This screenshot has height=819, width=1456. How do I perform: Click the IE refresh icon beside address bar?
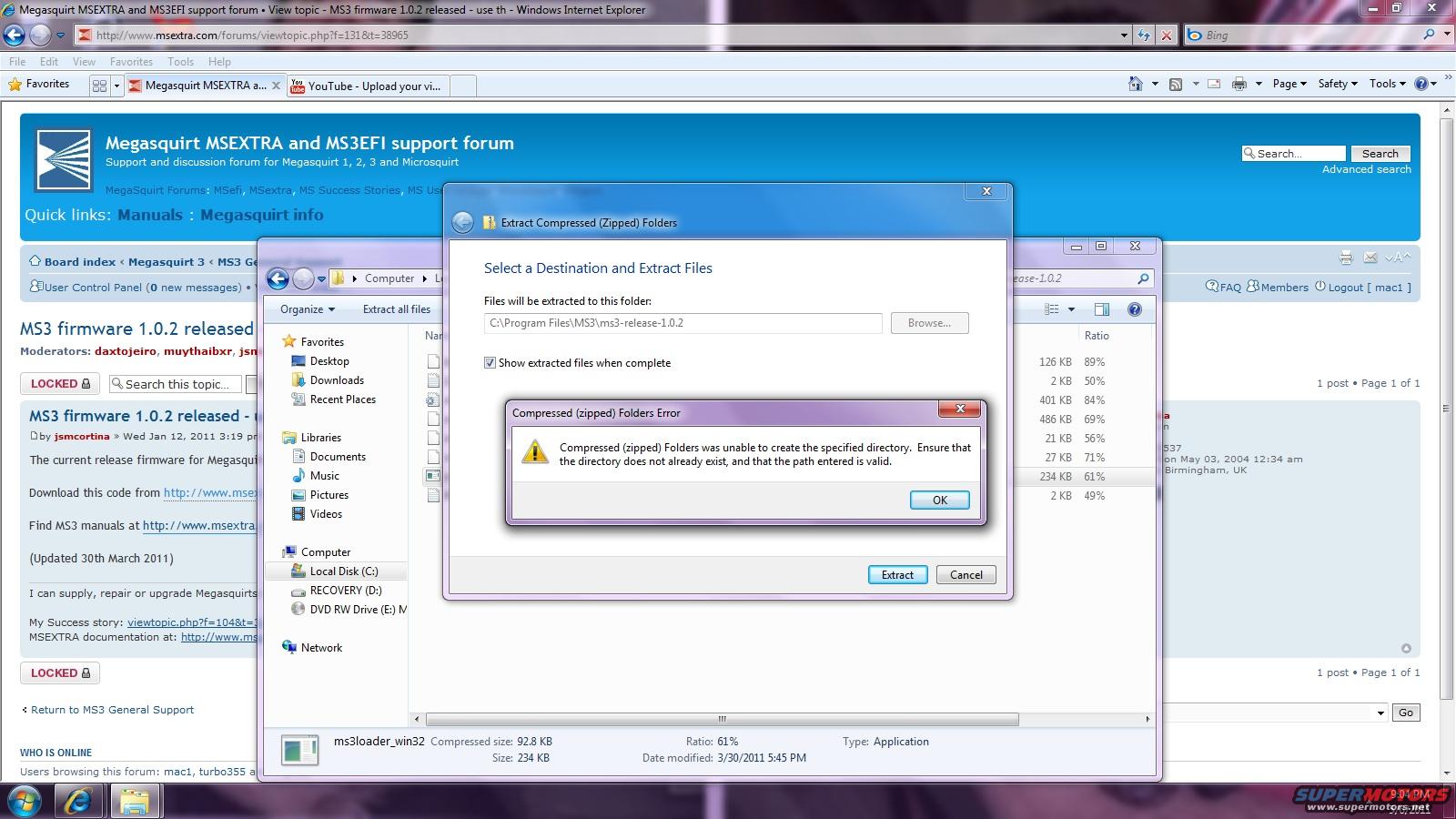[x=1144, y=35]
